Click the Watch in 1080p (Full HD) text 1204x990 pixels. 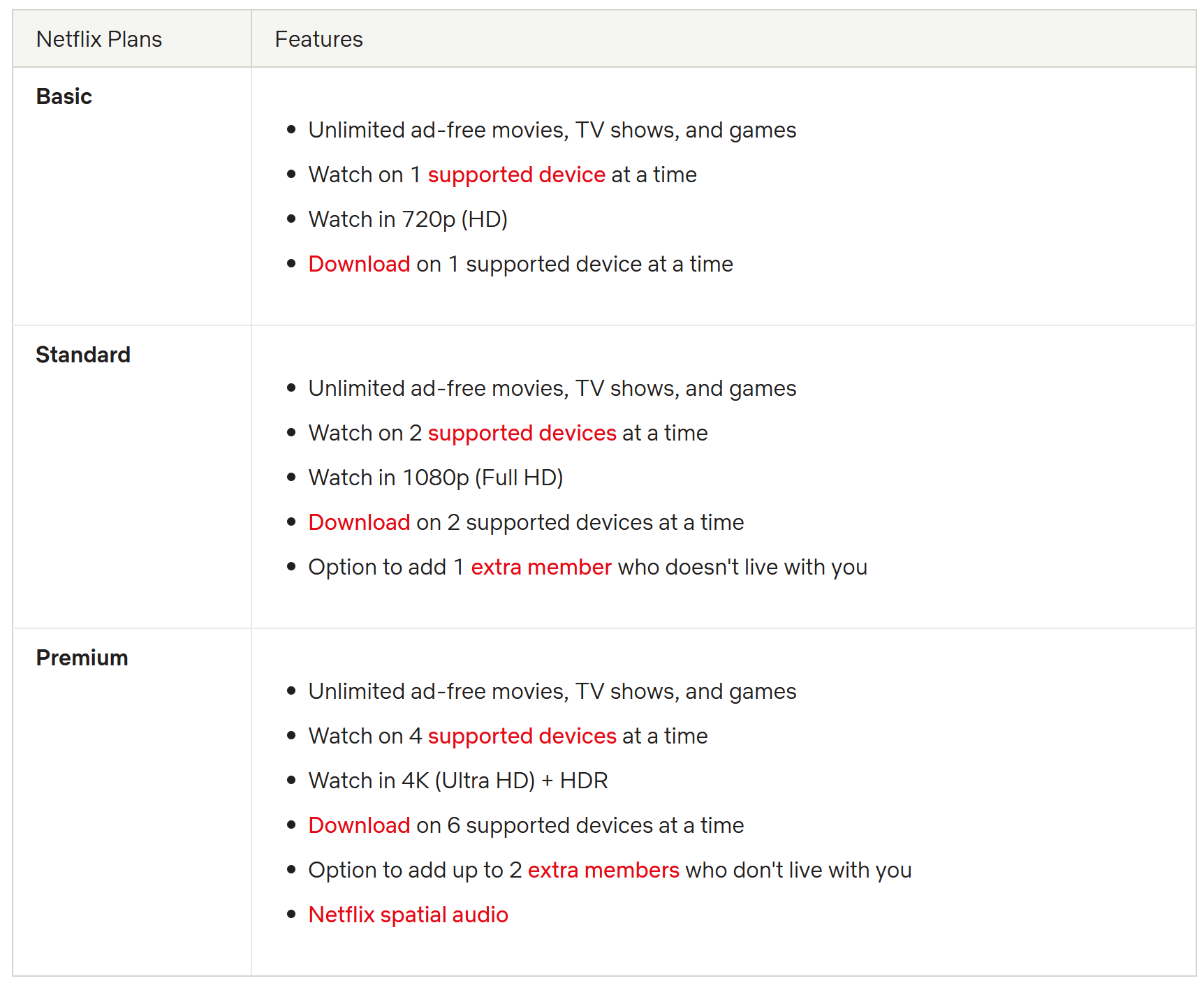click(436, 478)
